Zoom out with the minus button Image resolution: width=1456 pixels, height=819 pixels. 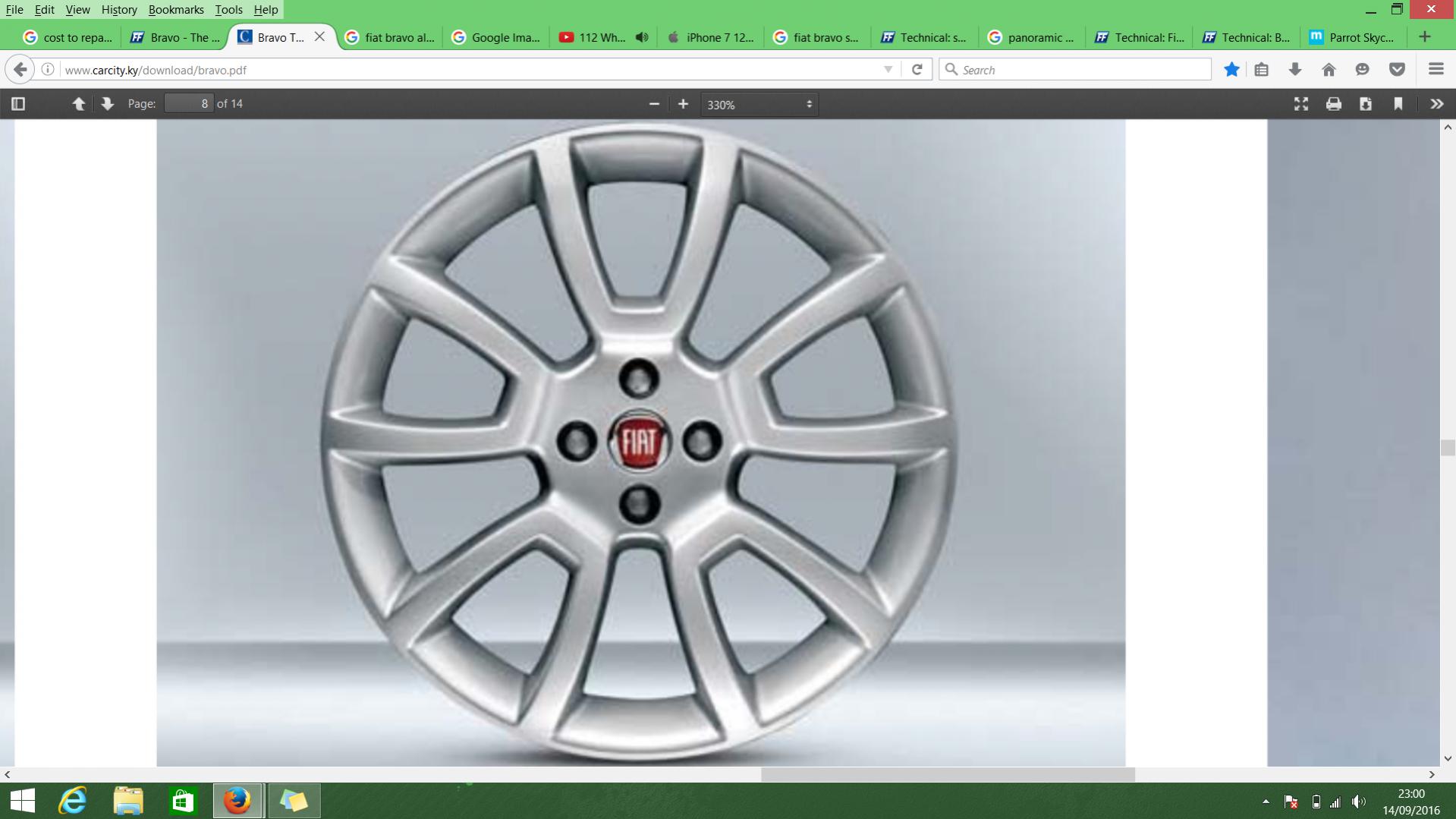(654, 104)
